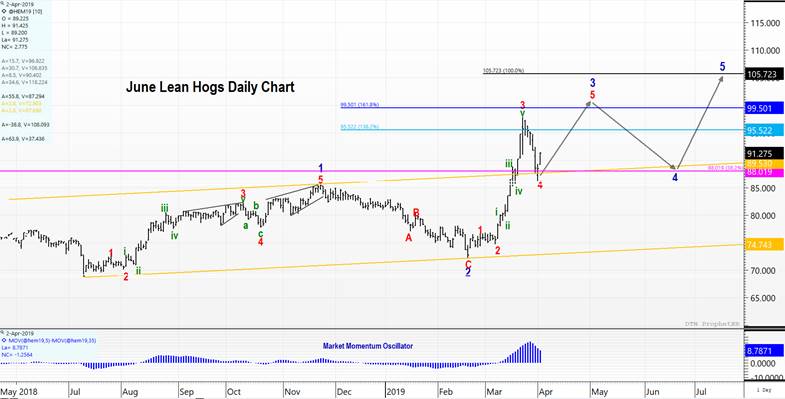Click the 'MOV(@hem19,5)-MOV(@hem19,35)' formula
This screenshot has width=785, height=399.
tap(52, 340)
